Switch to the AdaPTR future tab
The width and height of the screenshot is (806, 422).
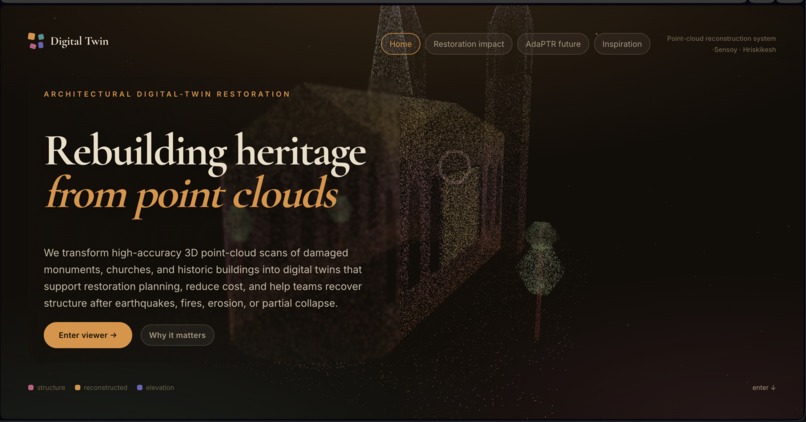553,44
